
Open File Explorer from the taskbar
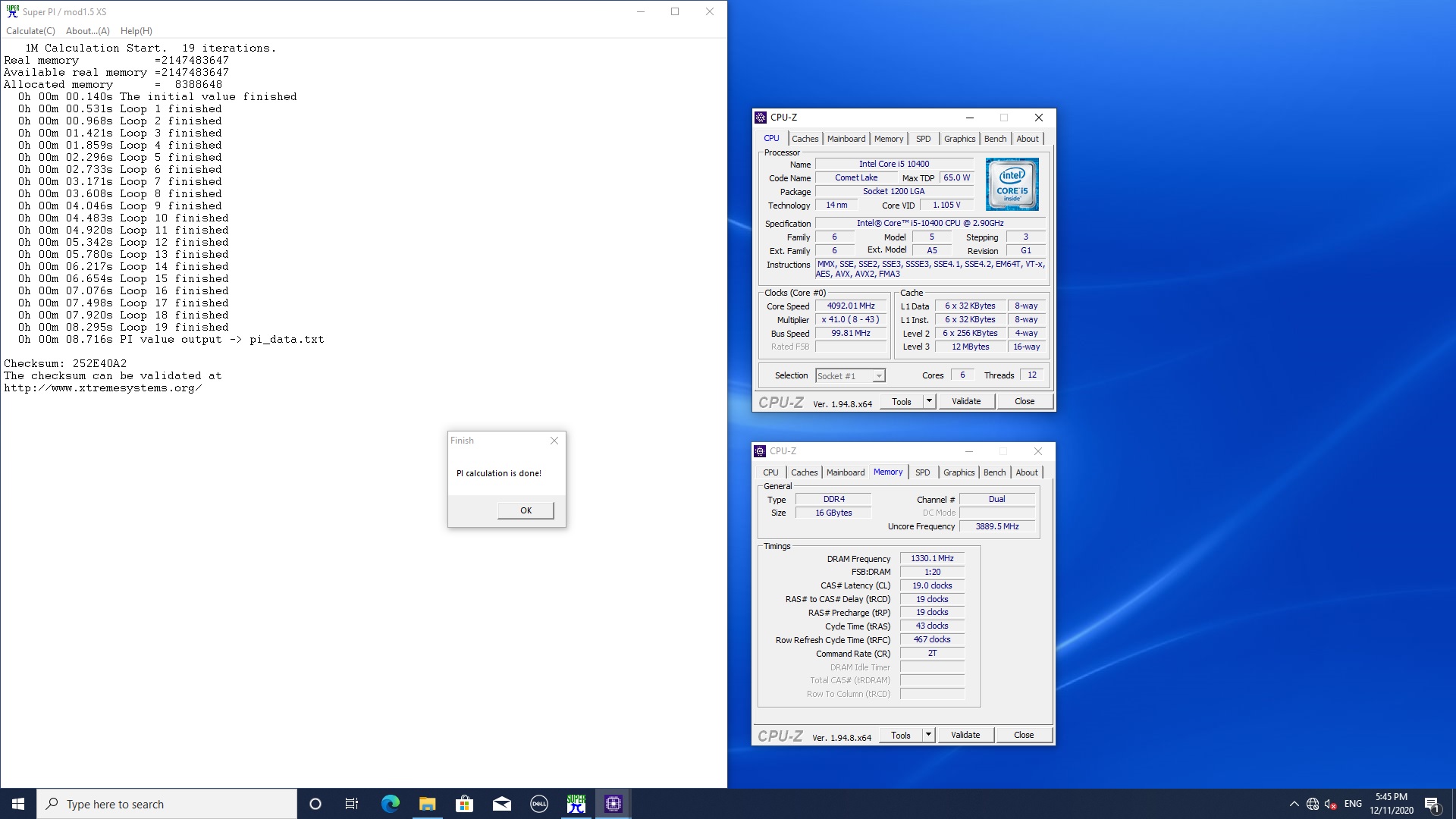[x=428, y=804]
